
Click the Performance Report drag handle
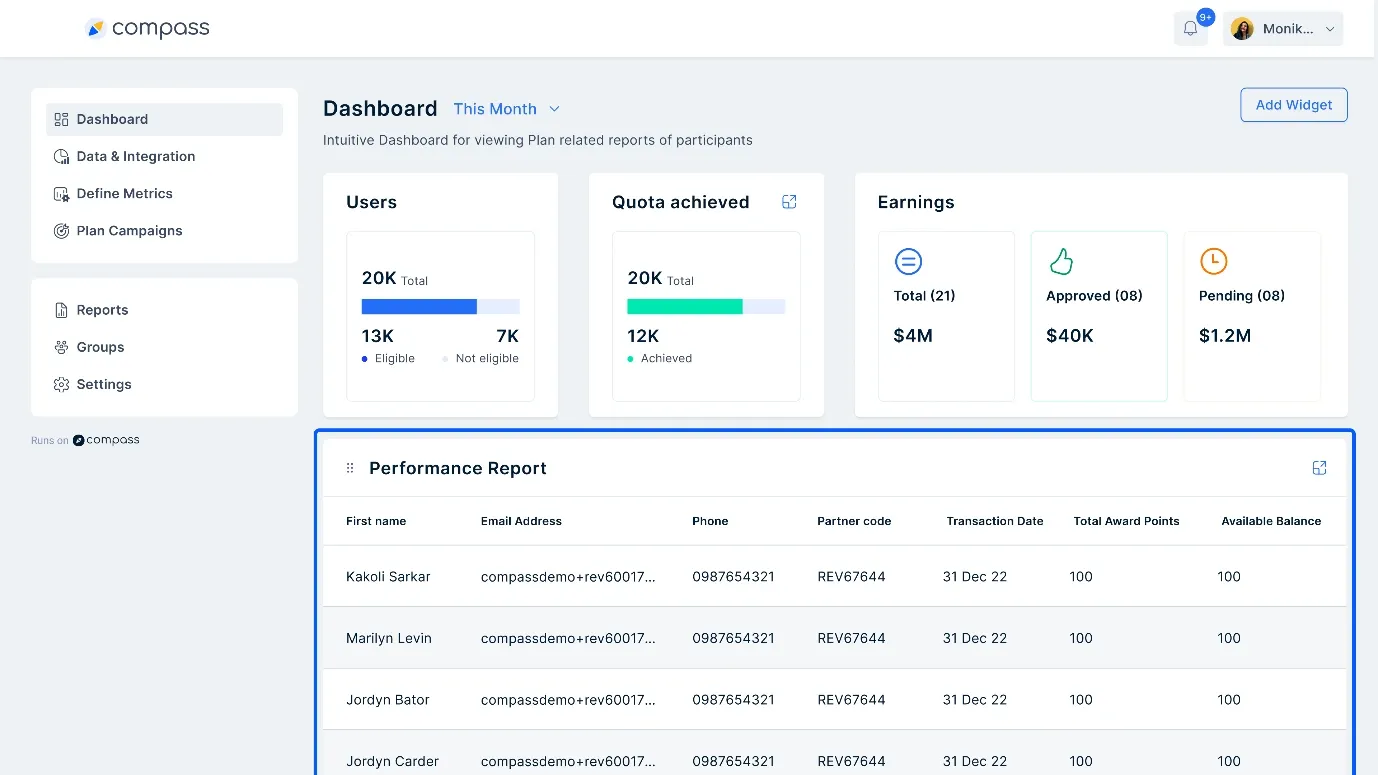(x=349, y=467)
